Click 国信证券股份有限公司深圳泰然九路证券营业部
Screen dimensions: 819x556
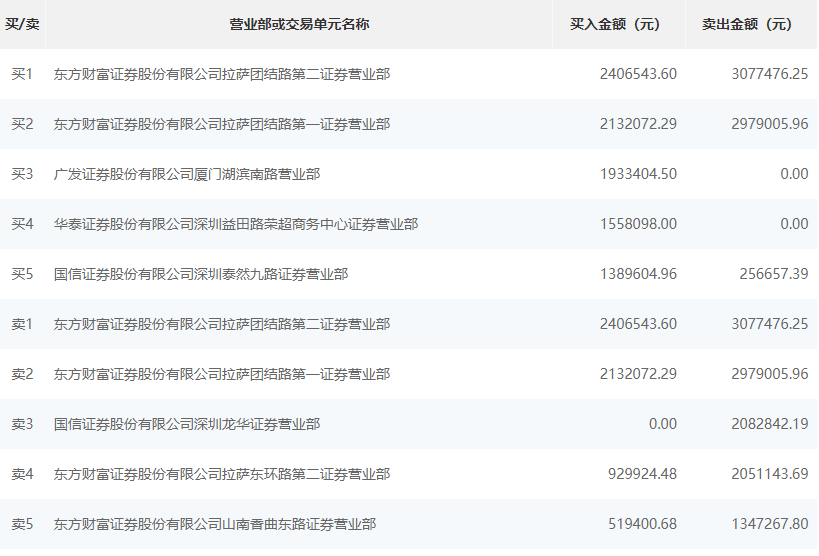tap(201, 274)
